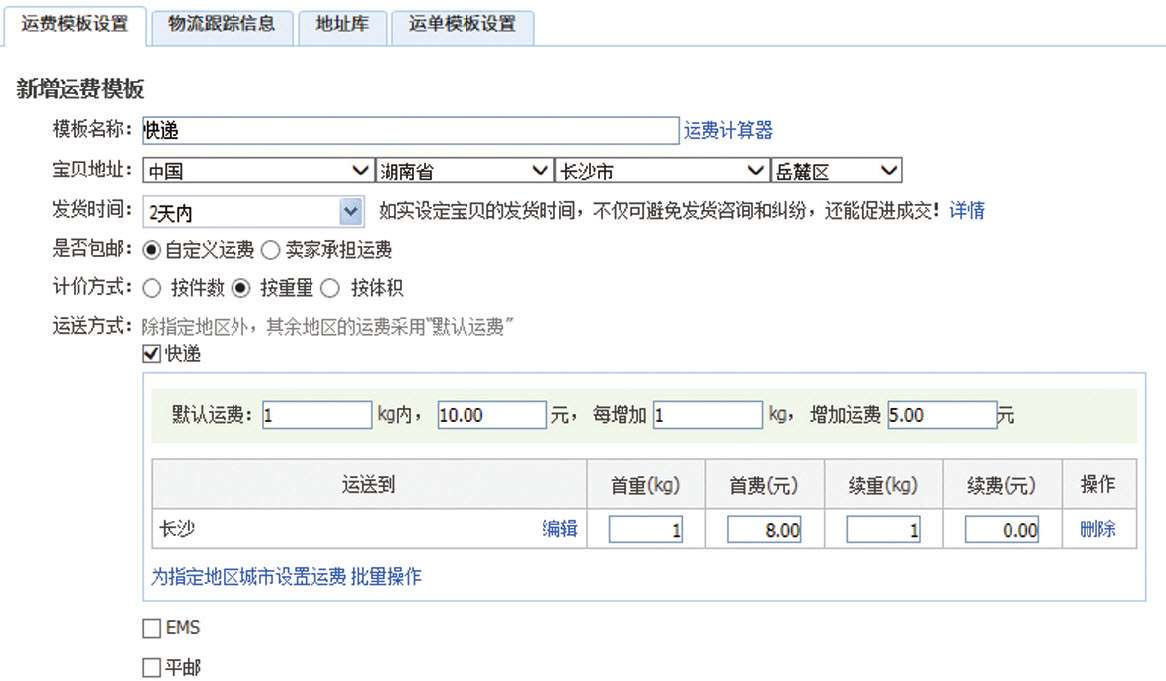Viewport: 1166px width, 681px height.
Task: Open the 运单模板设置 tab
Action: [x=462, y=26]
